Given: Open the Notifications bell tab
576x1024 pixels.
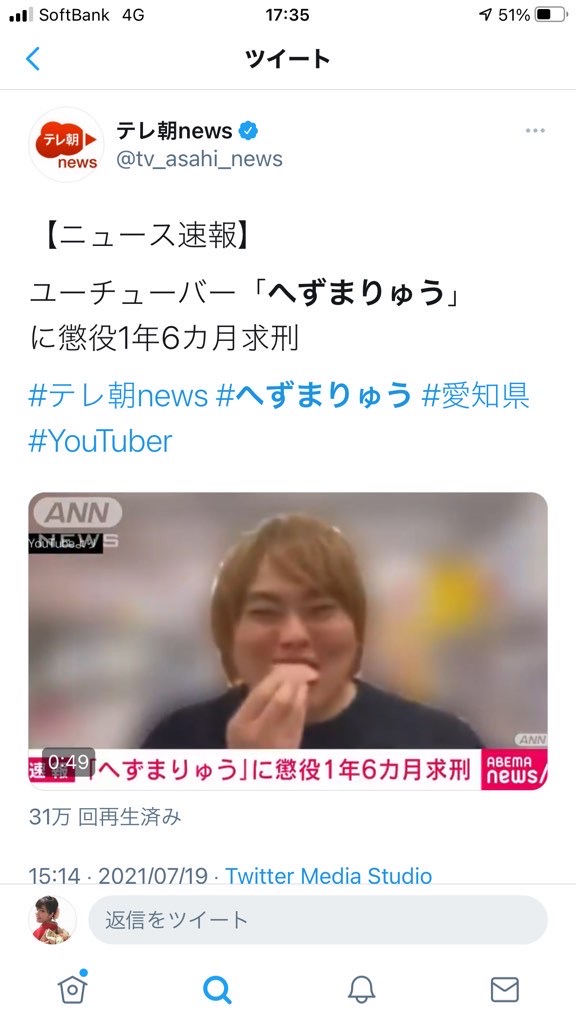Looking at the screenshot, I should tap(361, 990).
